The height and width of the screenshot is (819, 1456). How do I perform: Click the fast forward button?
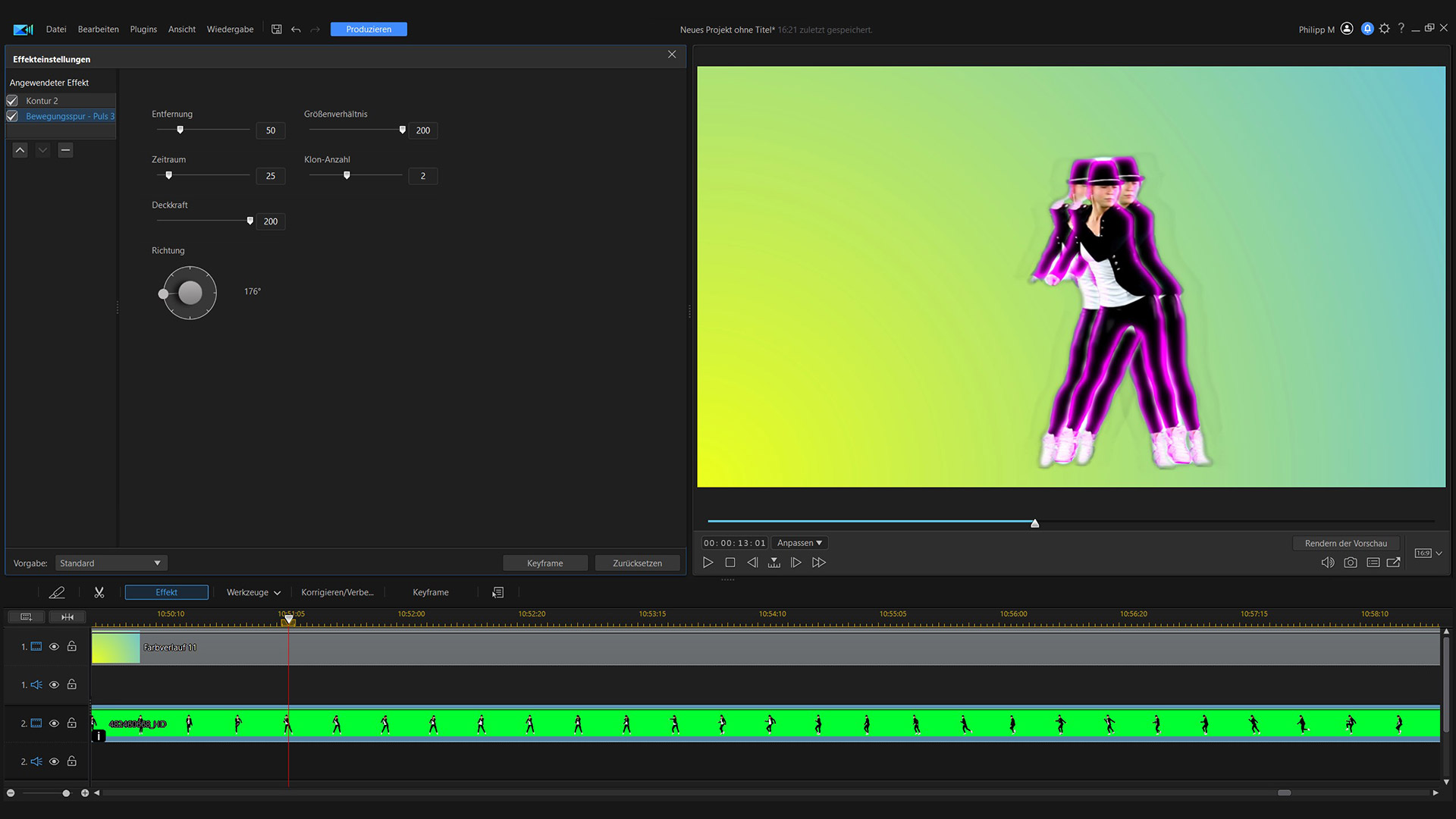(819, 563)
